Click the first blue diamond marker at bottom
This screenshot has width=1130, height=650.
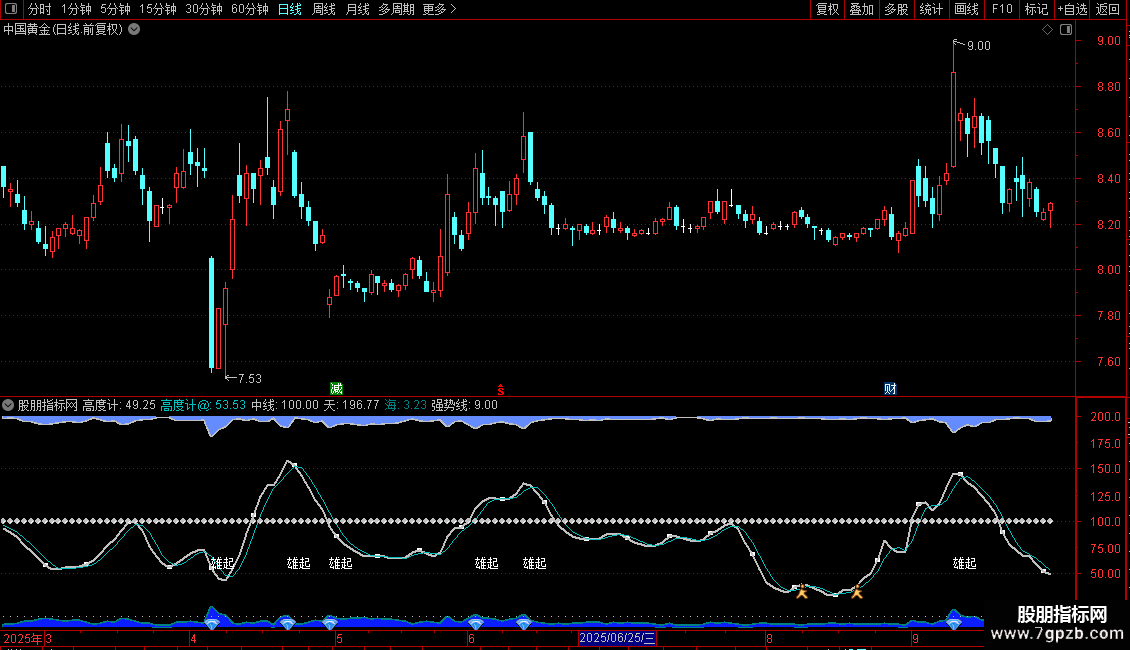coord(212,623)
